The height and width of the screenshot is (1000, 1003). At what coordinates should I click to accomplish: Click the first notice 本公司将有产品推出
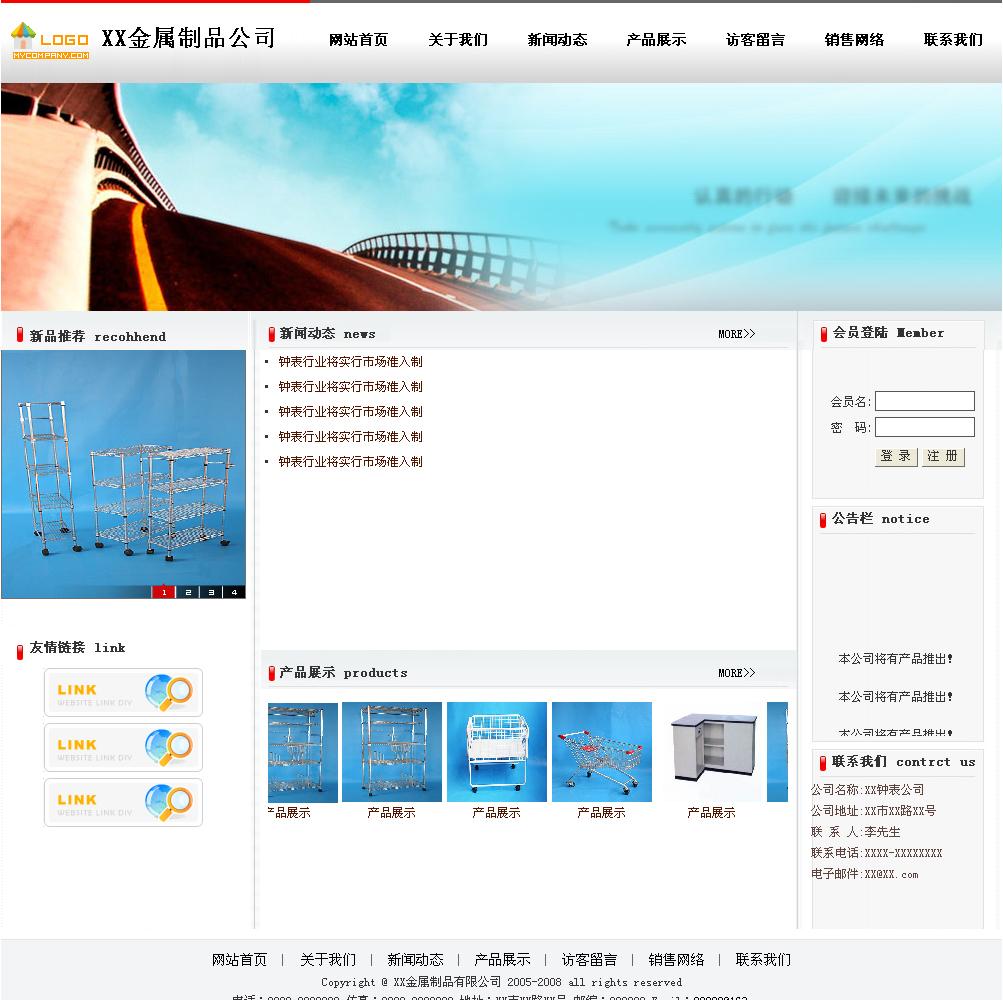pos(896,658)
